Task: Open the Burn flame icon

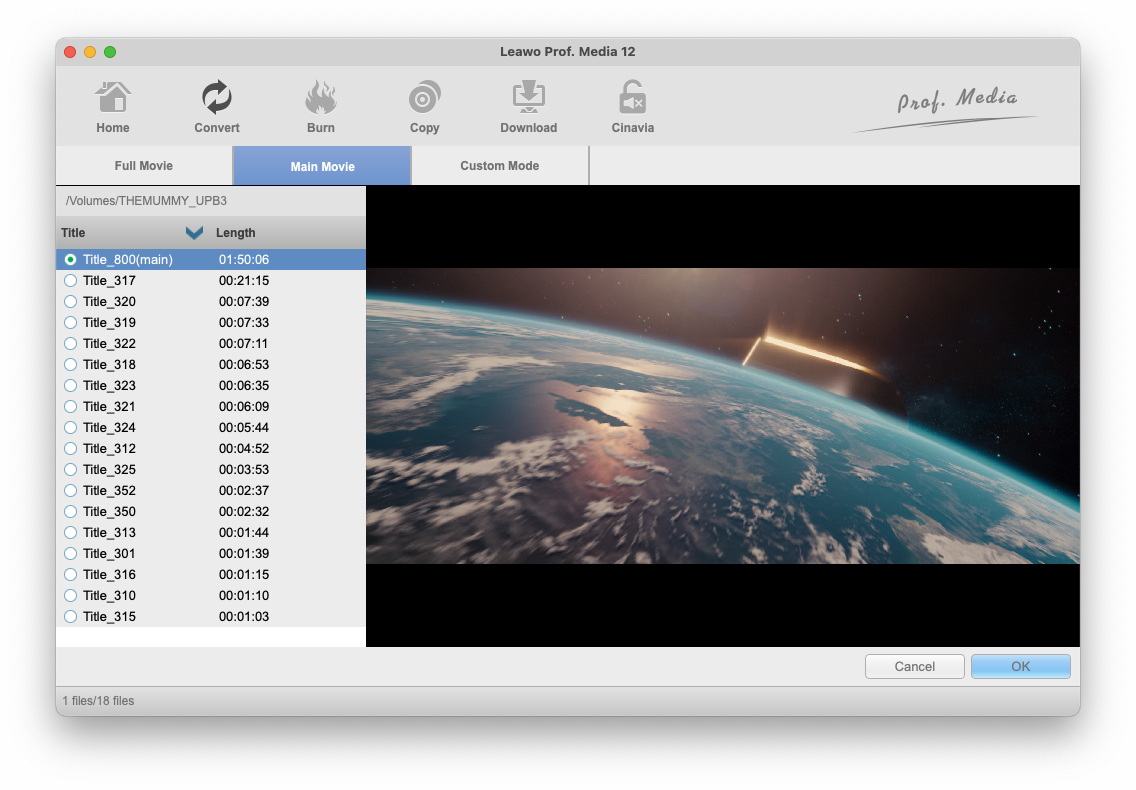Action: click(x=321, y=99)
